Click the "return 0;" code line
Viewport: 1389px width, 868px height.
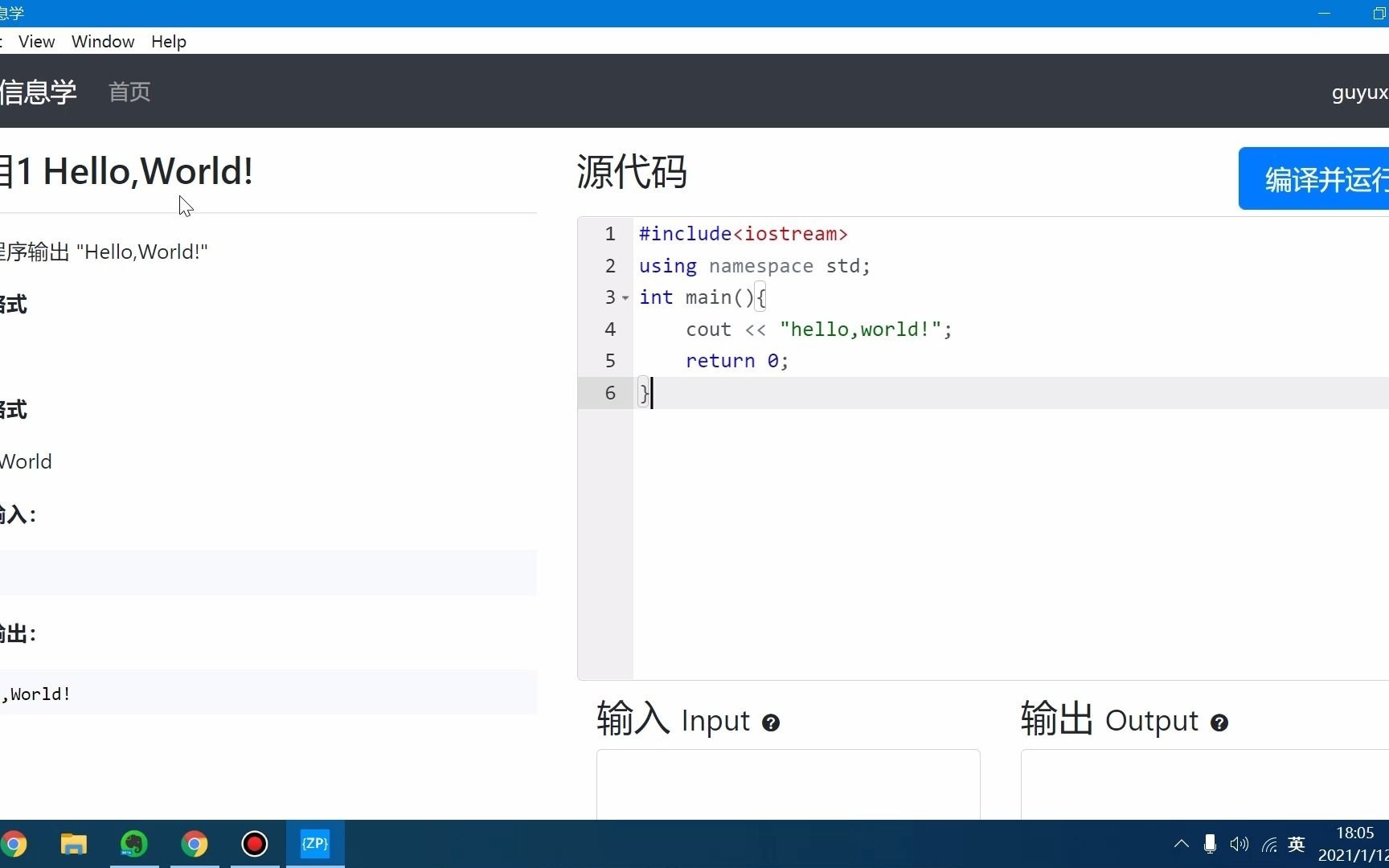737,361
